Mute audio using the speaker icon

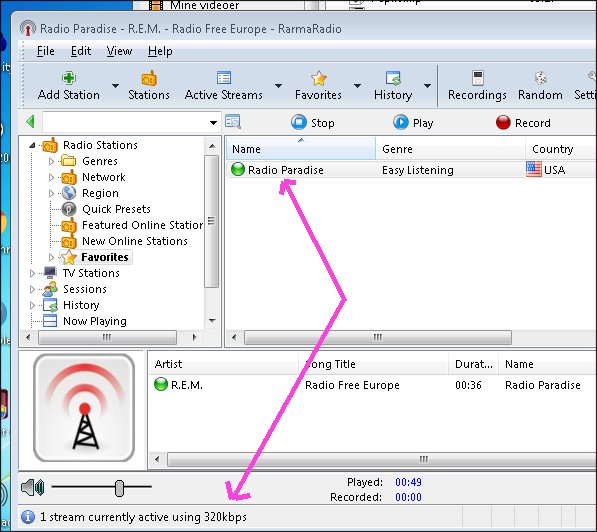(x=33, y=487)
